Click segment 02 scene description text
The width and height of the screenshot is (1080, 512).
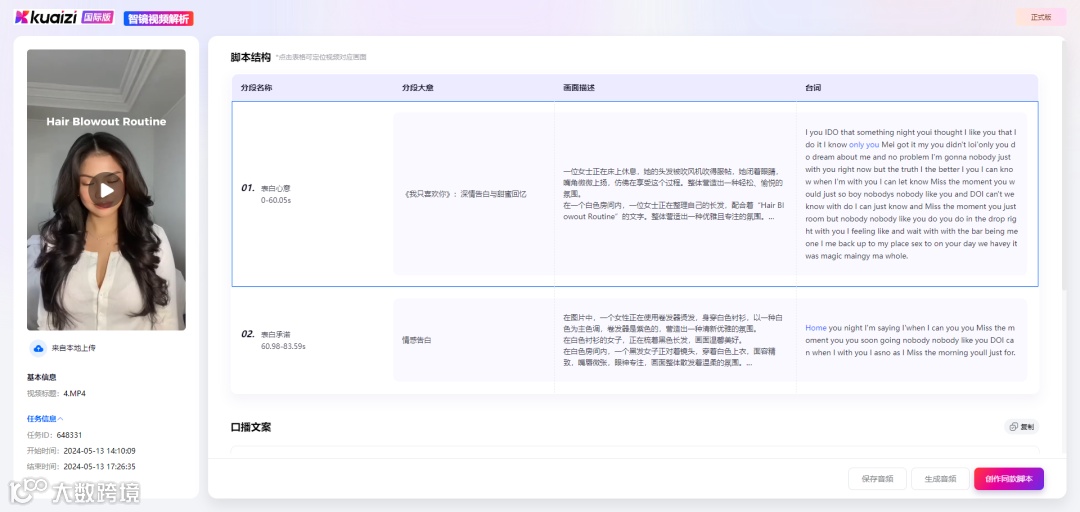coord(674,340)
